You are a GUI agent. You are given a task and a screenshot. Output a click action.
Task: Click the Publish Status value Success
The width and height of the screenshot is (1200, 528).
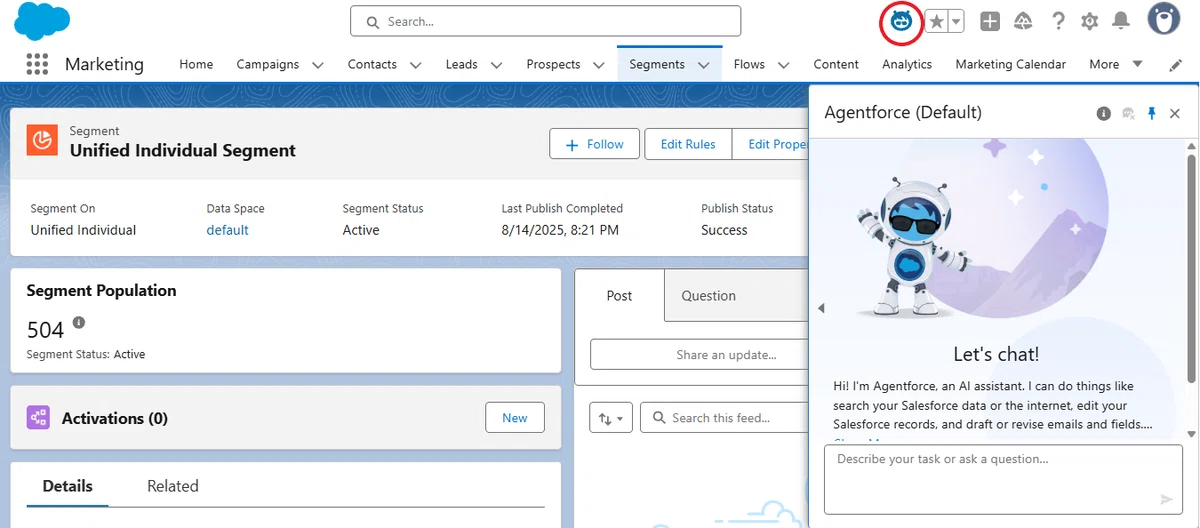[x=724, y=230]
